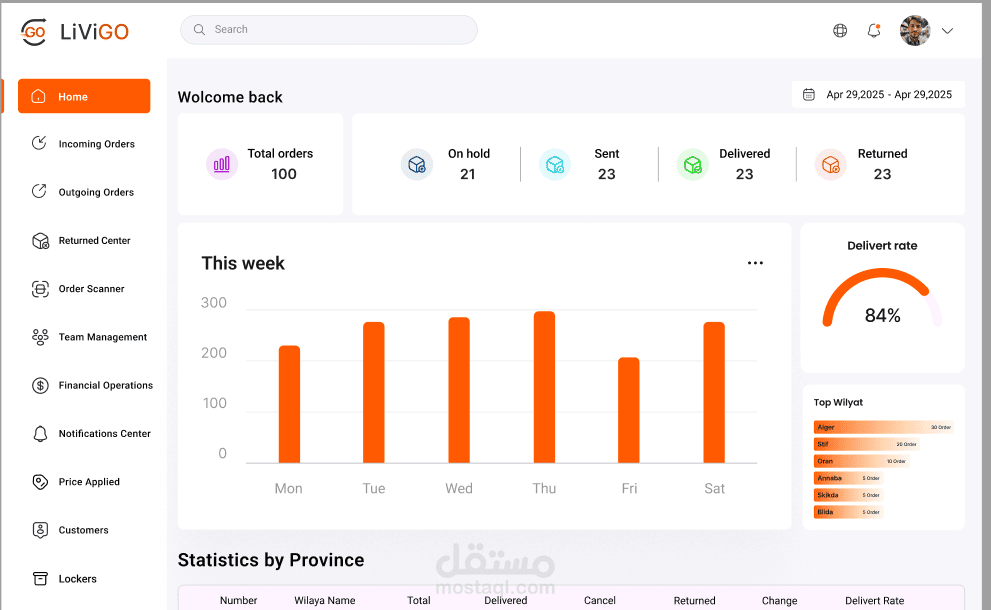
Task: Click the Financial Operations dollar icon
Action: click(40, 385)
